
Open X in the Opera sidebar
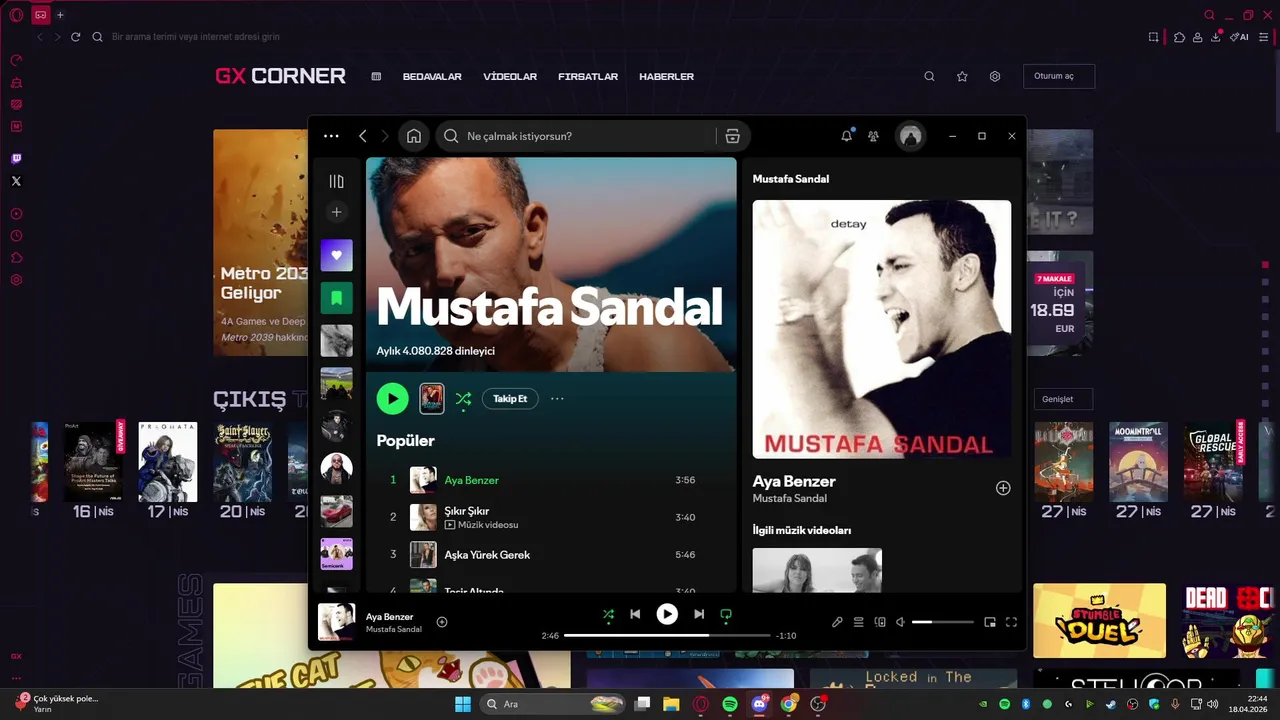[16, 181]
